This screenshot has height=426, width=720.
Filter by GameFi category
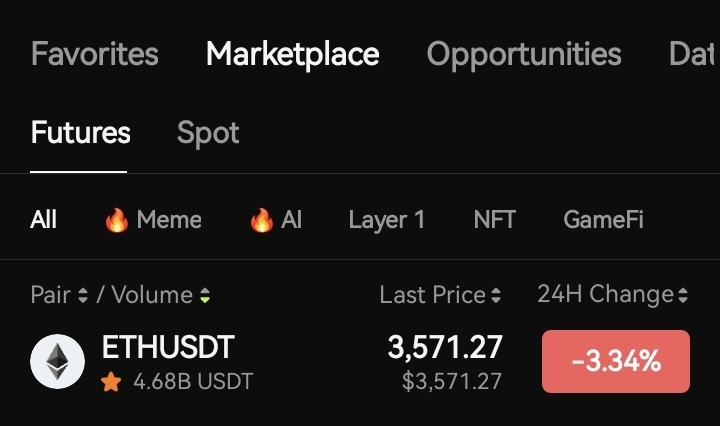(603, 219)
